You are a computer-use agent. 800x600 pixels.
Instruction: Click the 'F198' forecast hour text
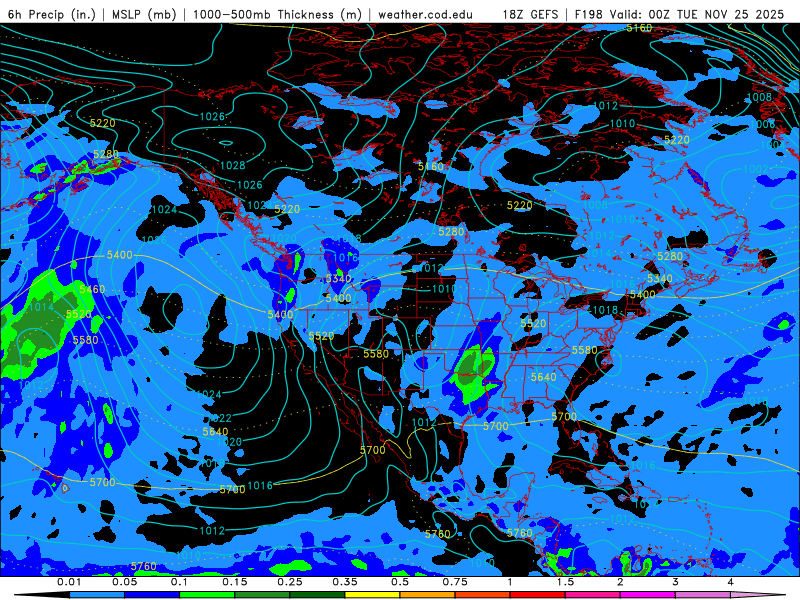[x=588, y=14]
